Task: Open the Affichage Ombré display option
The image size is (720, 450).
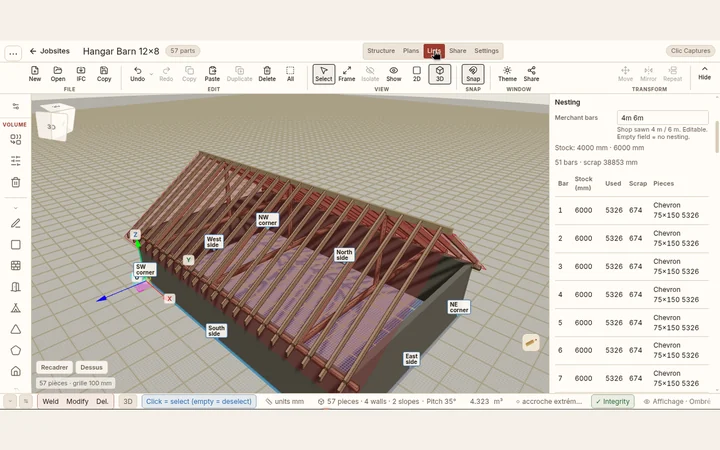Action: tap(677, 401)
